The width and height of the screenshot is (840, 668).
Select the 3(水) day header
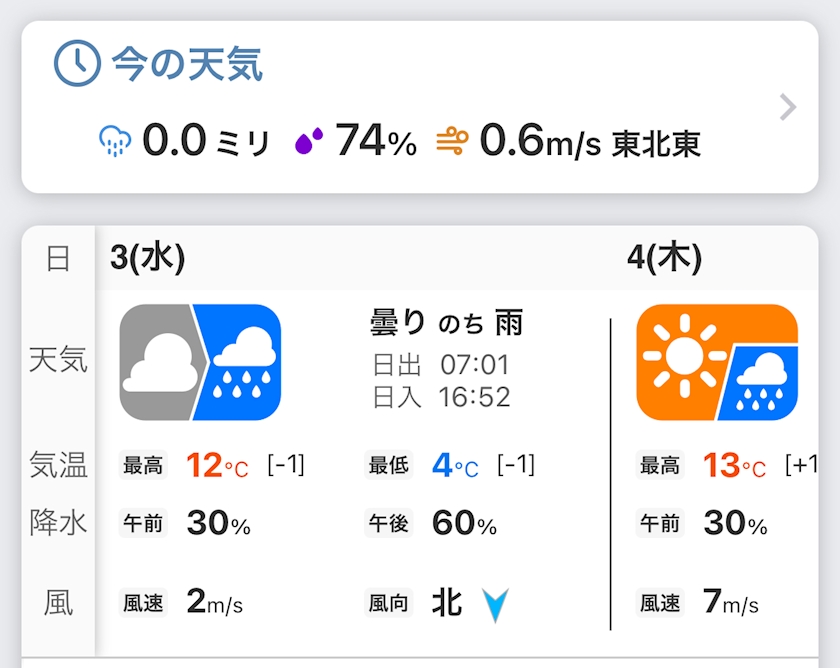[147, 258]
